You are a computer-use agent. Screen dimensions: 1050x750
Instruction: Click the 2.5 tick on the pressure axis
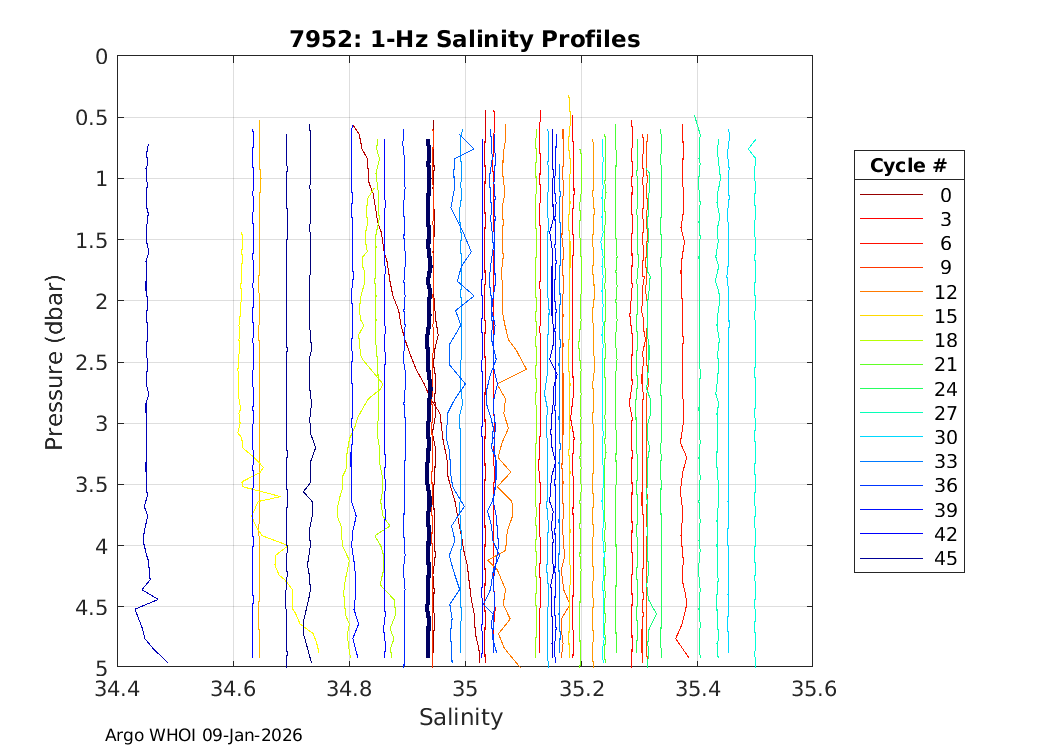tap(91, 362)
